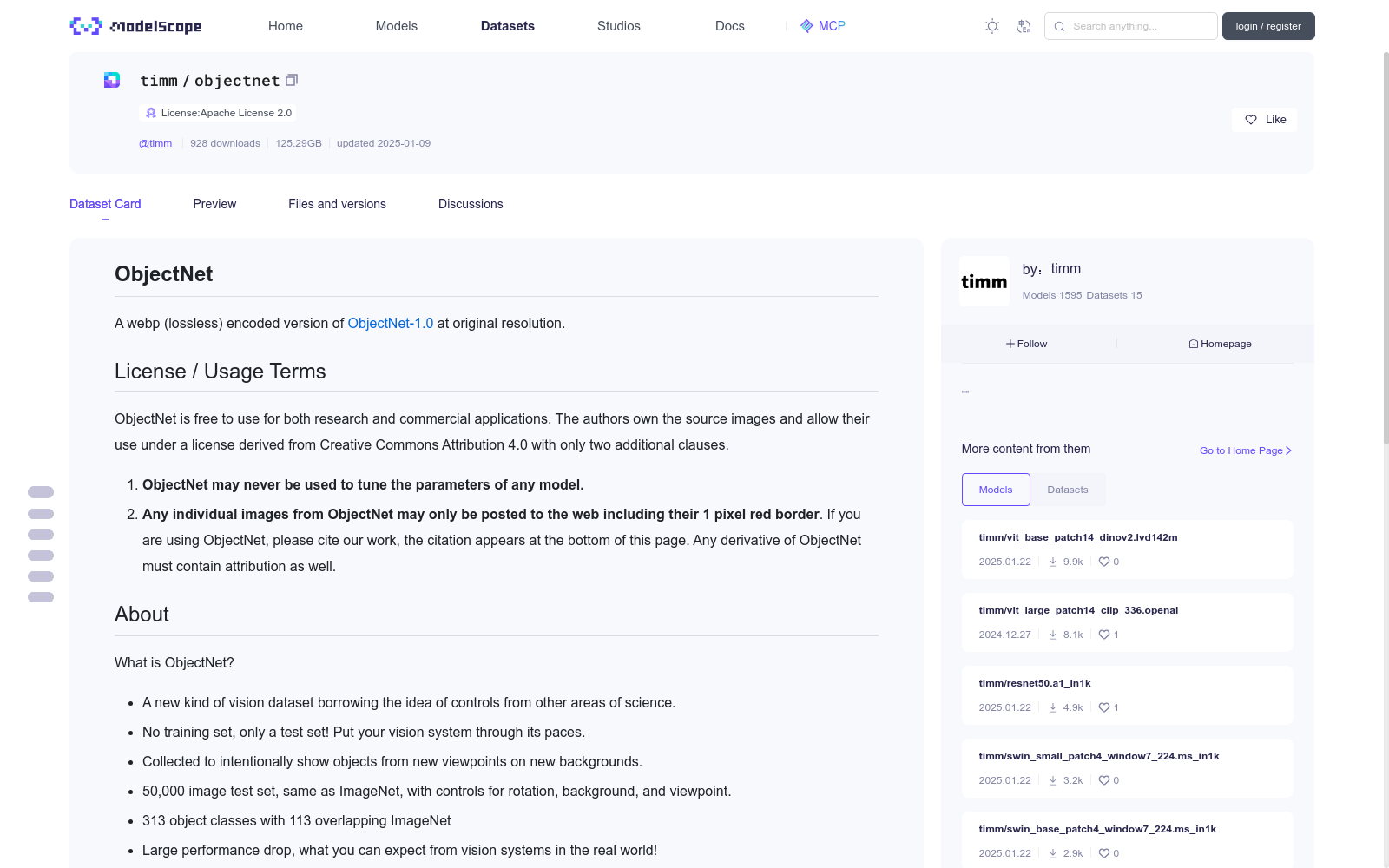1389x868 pixels.
Task: Click the heart icon on swin_base_patch4 card
Action: [1104, 853]
